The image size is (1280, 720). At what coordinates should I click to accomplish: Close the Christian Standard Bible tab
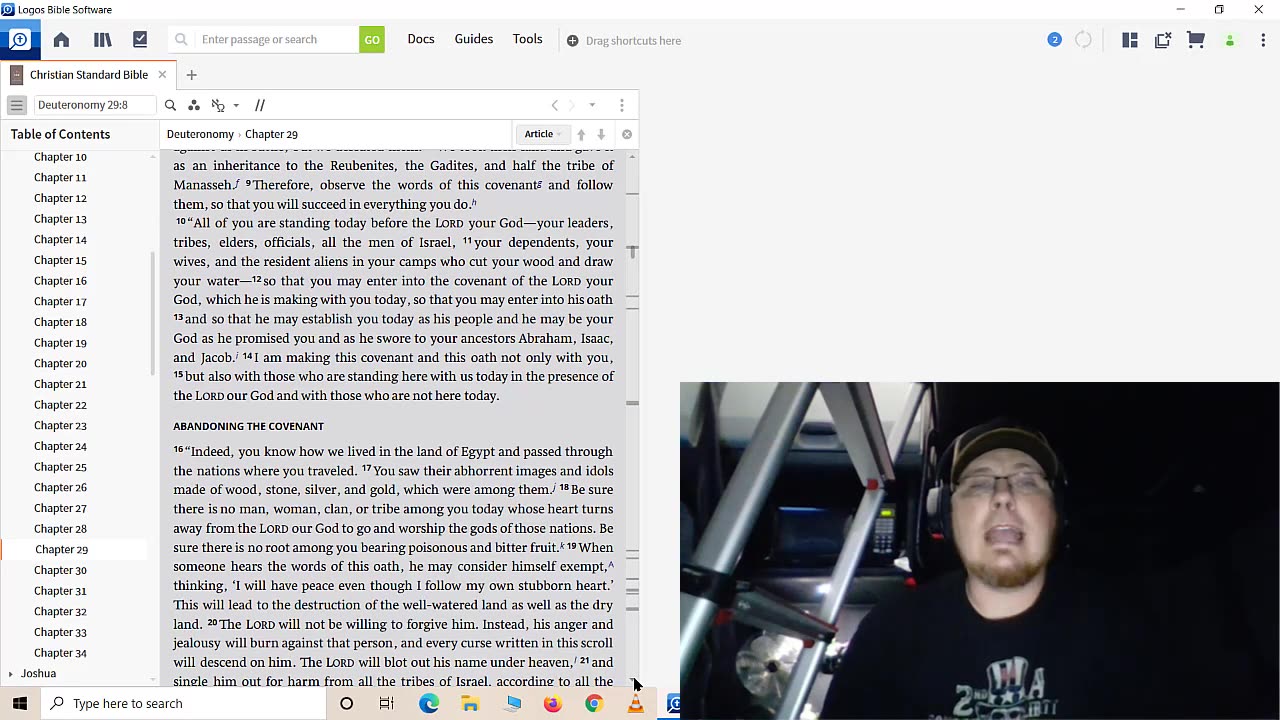click(162, 75)
